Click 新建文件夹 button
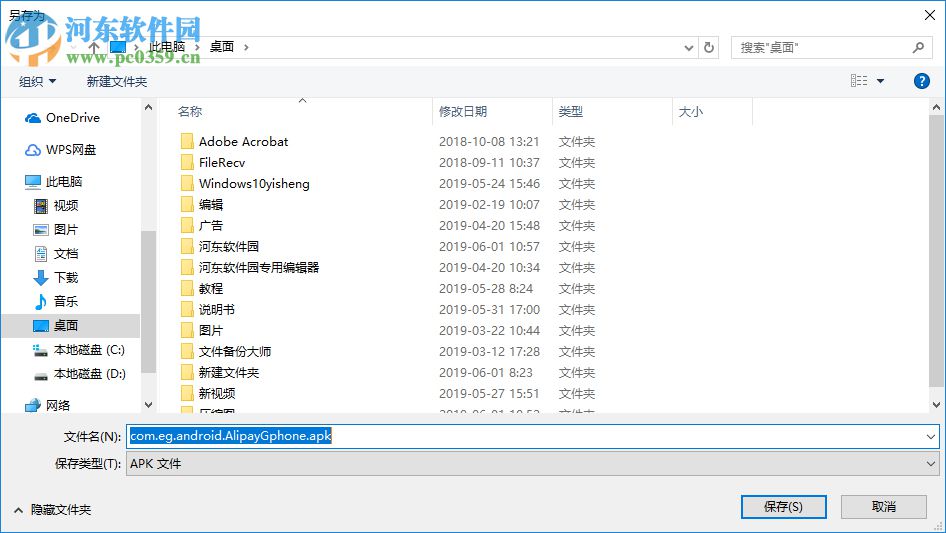The width and height of the screenshot is (946, 533). tap(117, 81)
